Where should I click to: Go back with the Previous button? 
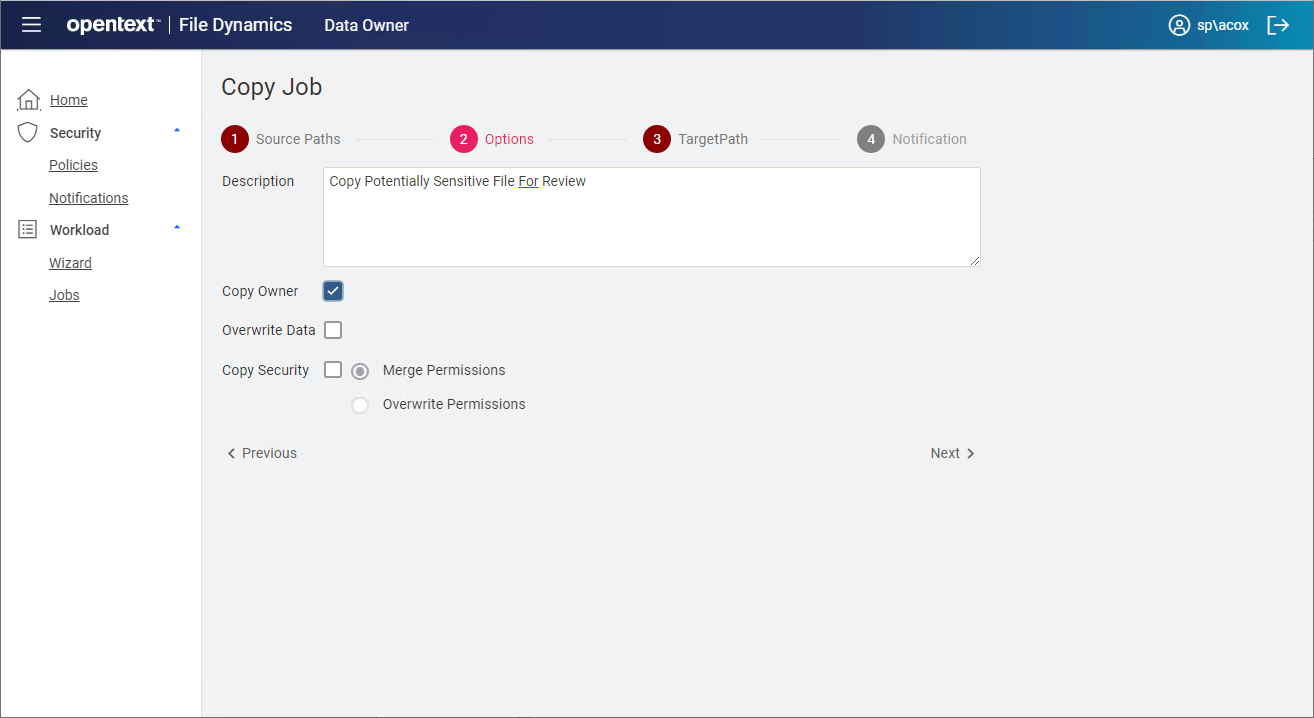click(262, 453)
